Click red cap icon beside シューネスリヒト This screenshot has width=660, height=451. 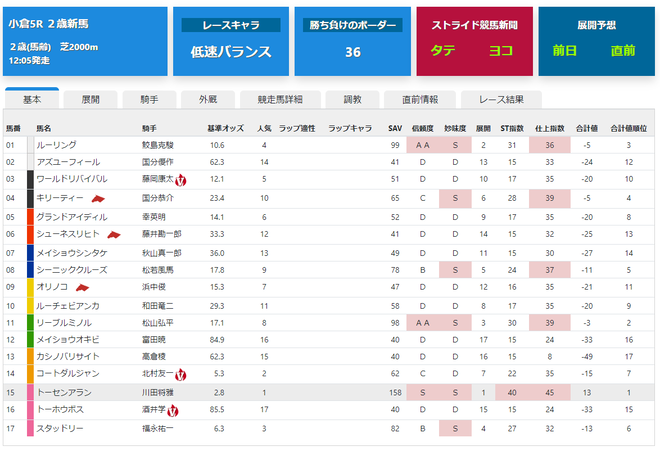[114, 235]
